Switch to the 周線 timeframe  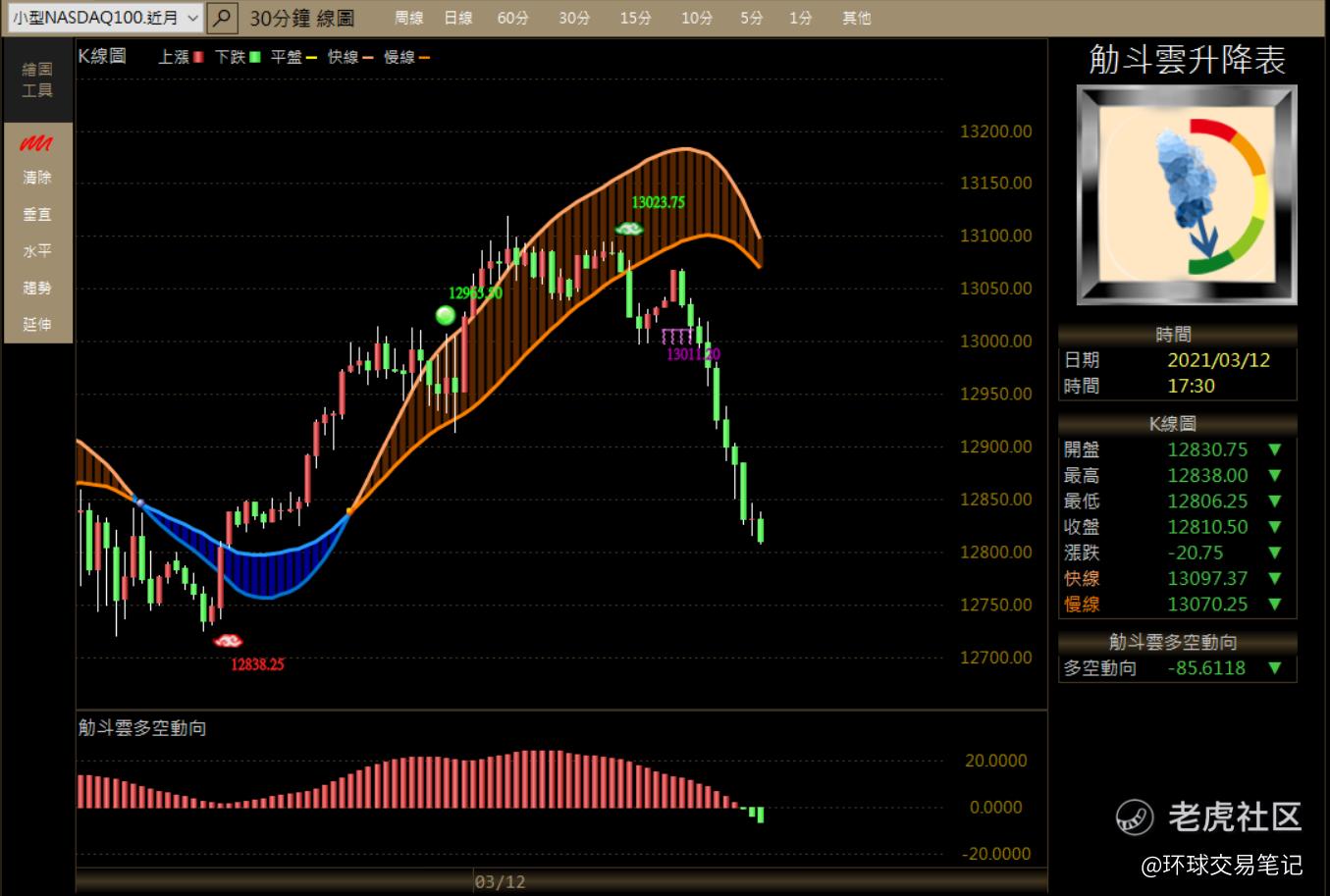pos(408,18)
